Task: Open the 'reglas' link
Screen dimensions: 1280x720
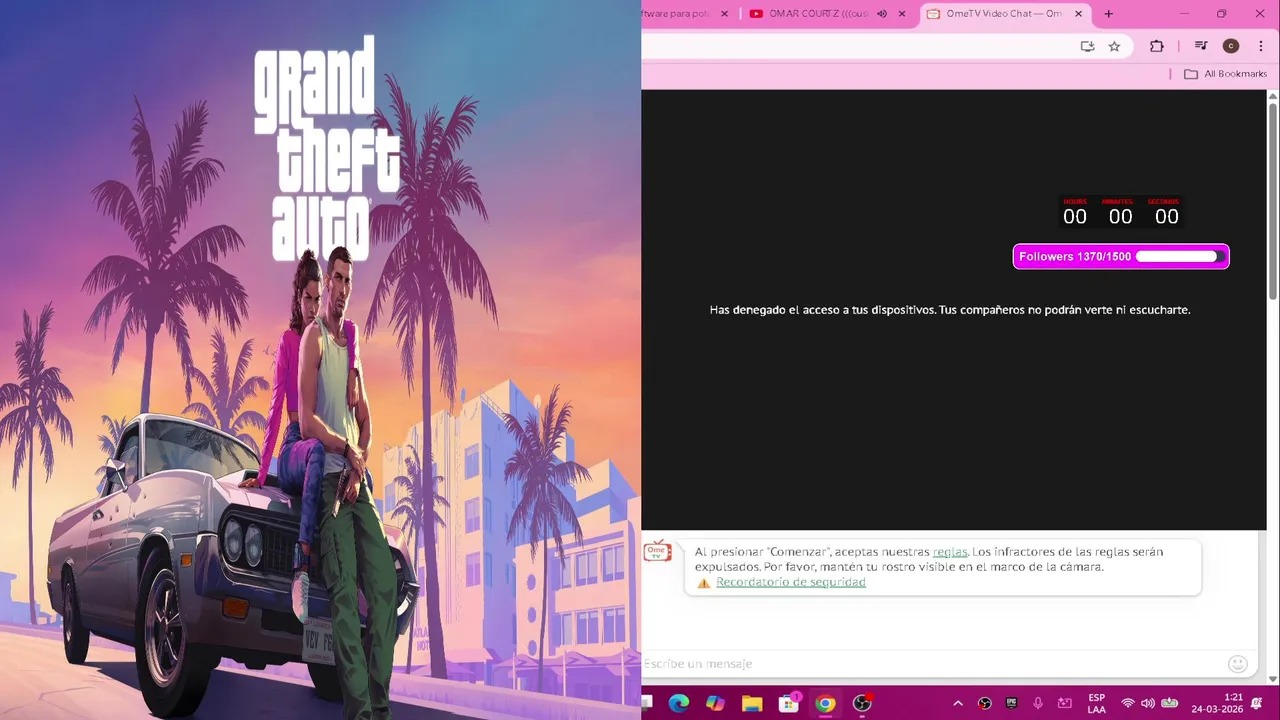Action: point(950,552)
